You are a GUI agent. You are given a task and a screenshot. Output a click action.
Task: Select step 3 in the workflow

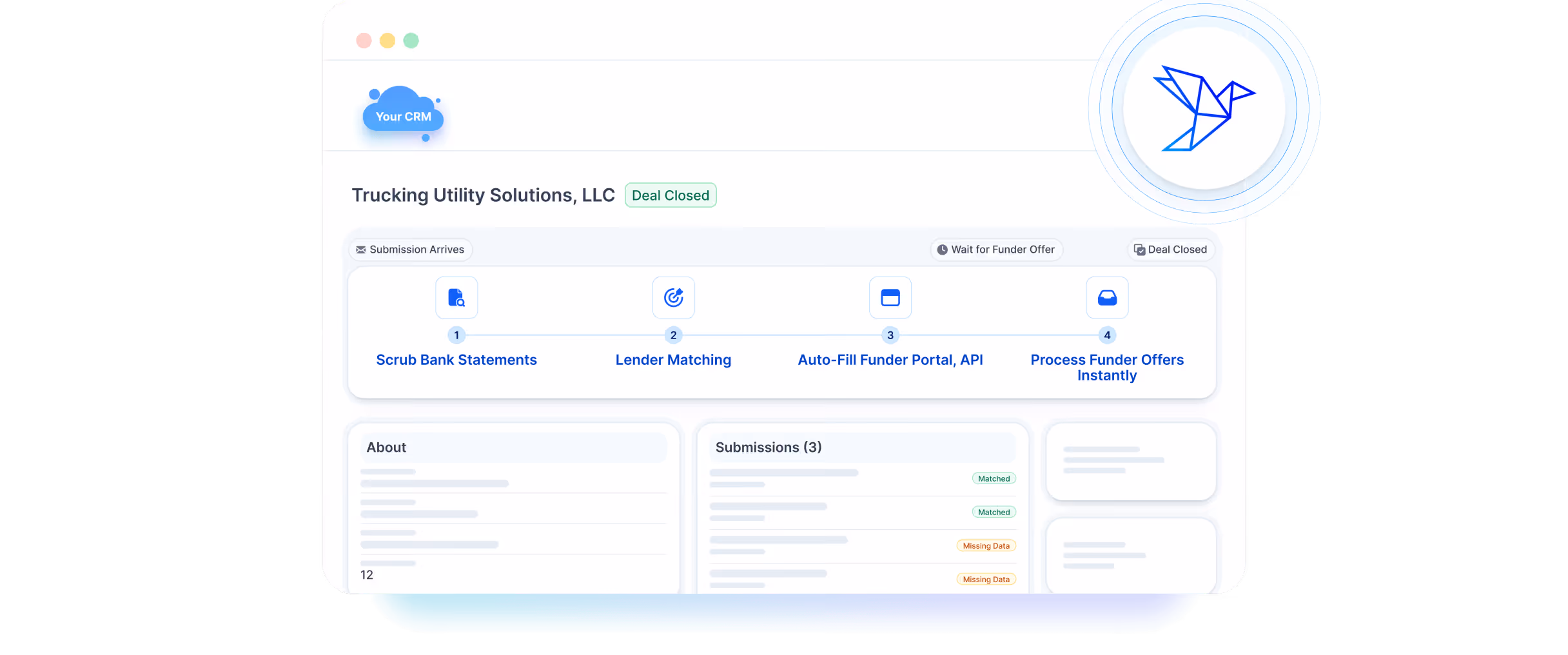pyautogui.click(x=890, y=335)
